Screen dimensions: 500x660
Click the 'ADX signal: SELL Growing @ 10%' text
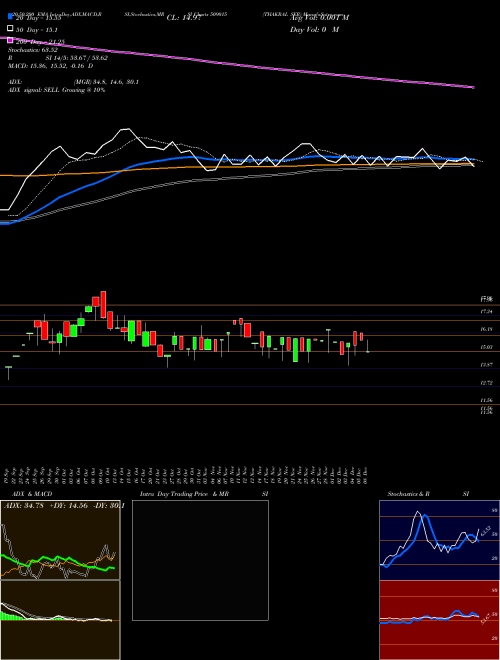pos(56,90)
